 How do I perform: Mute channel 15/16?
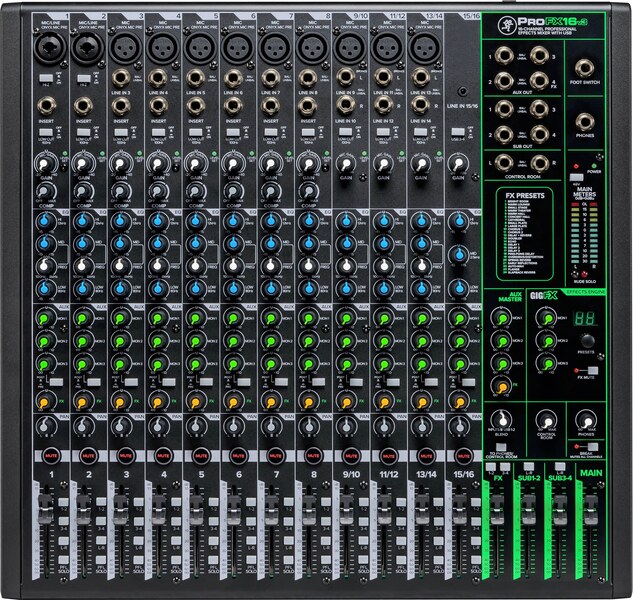tap(463, 455)
